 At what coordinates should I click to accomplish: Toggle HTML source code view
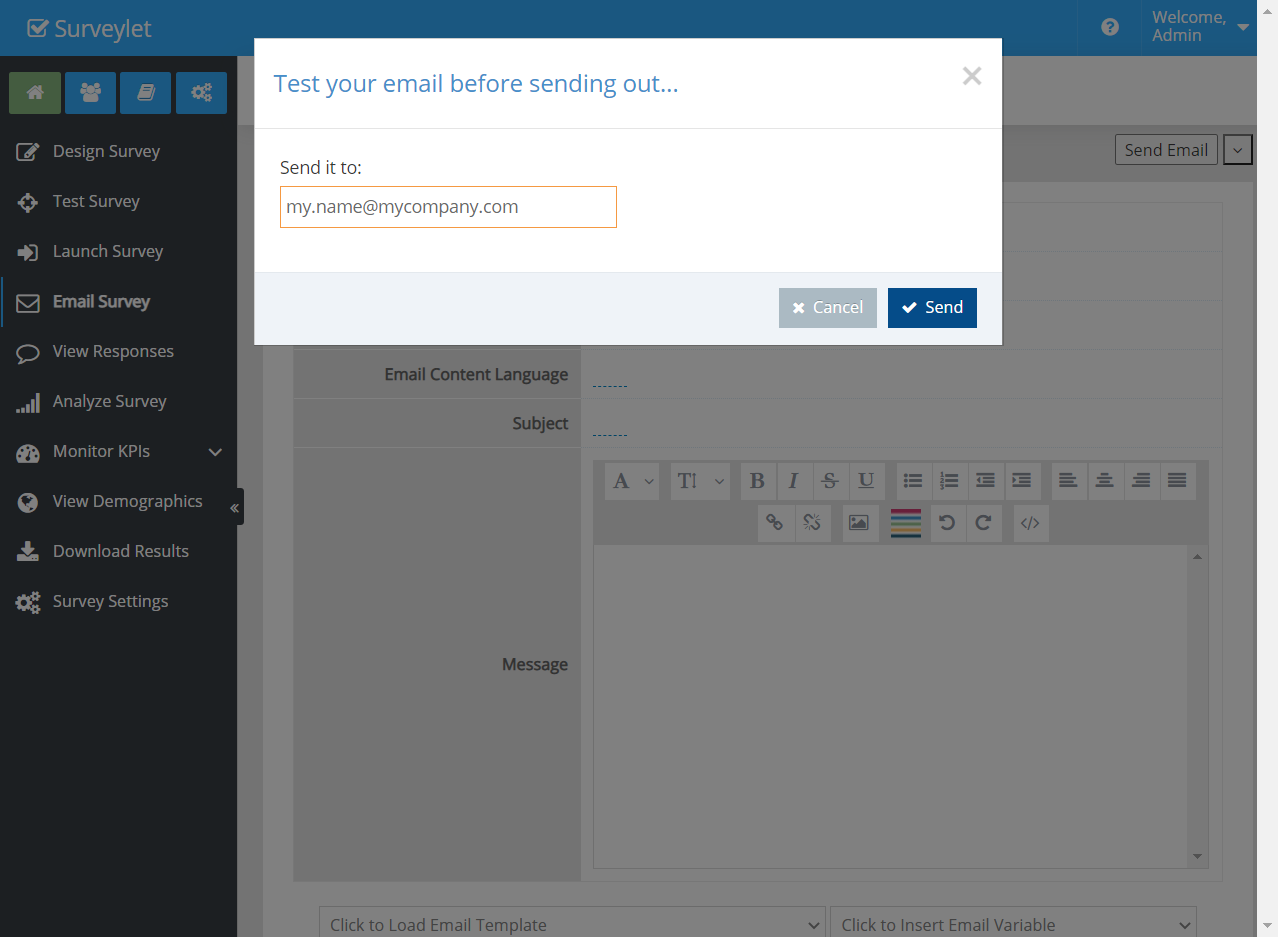pyautogui.click(x=1030, y=522)
